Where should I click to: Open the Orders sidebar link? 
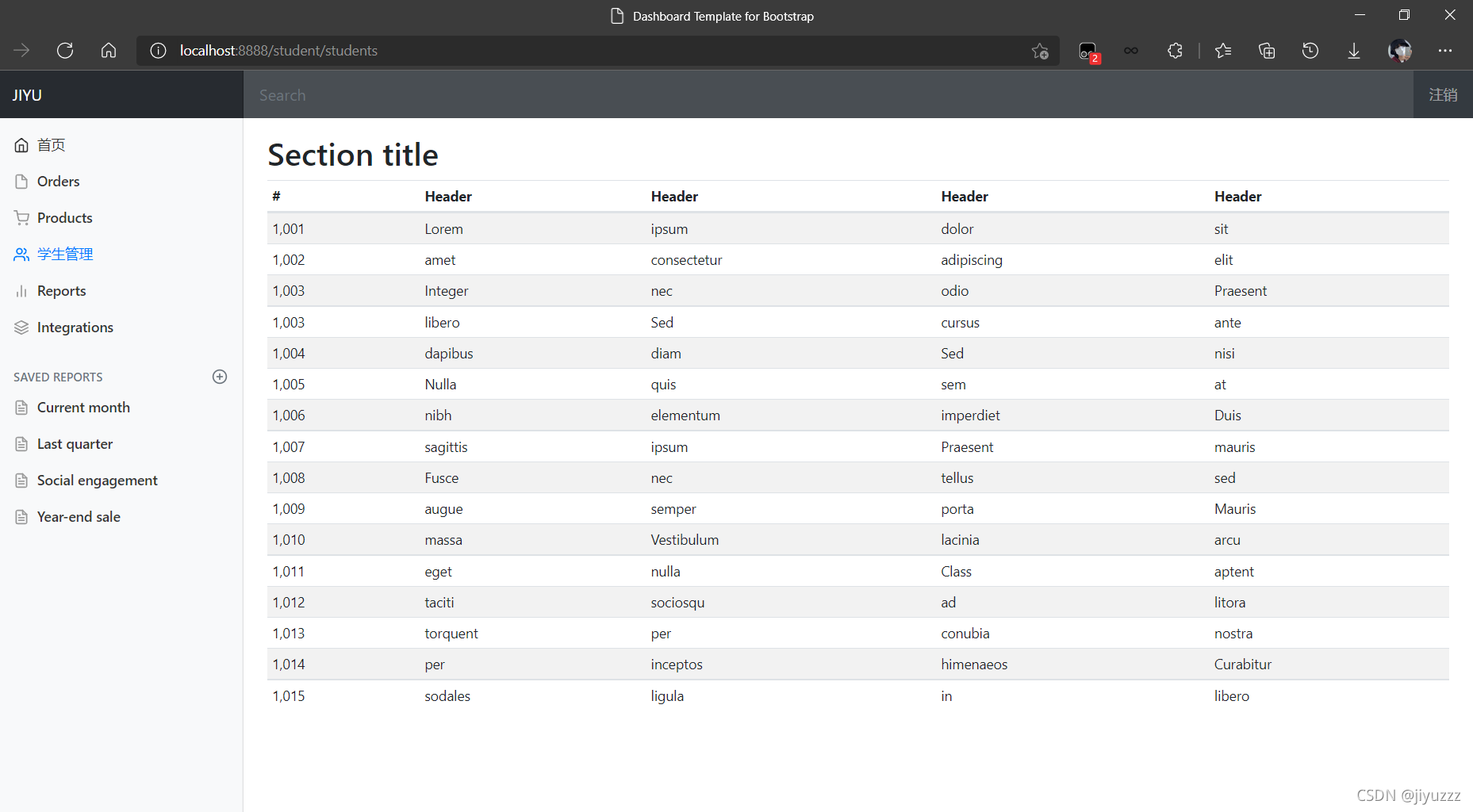point(59,182)
